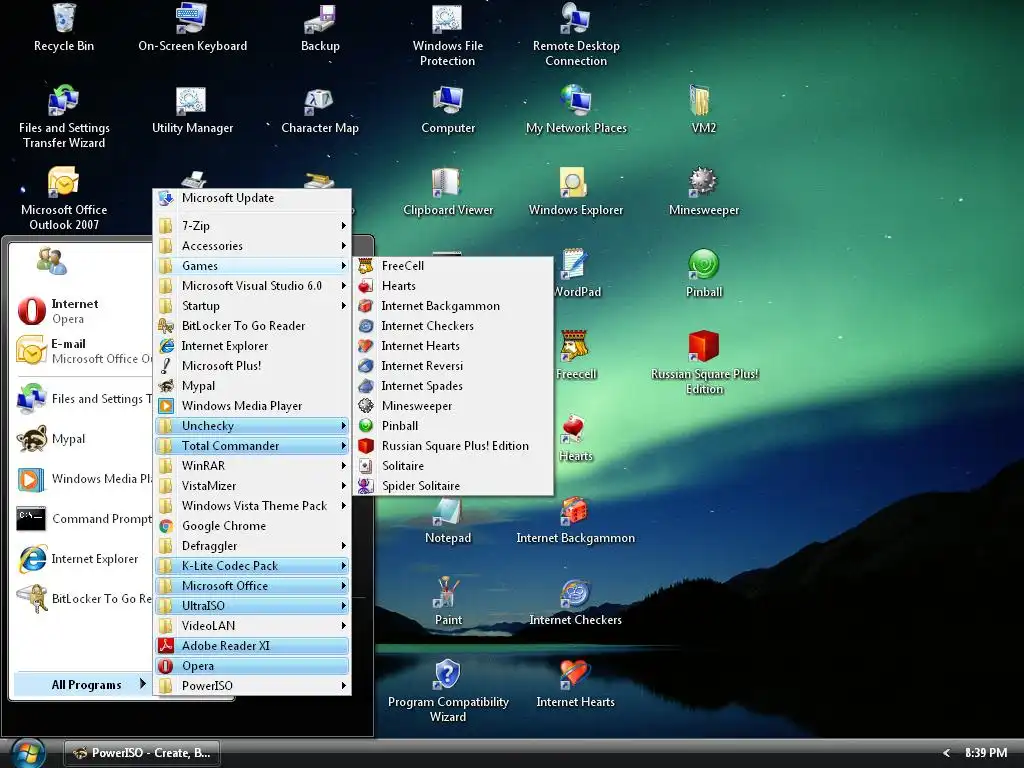Open Internet Backgammon desktop shortcut
This screenshot has height=768, width=1024.
coord(575,520)
